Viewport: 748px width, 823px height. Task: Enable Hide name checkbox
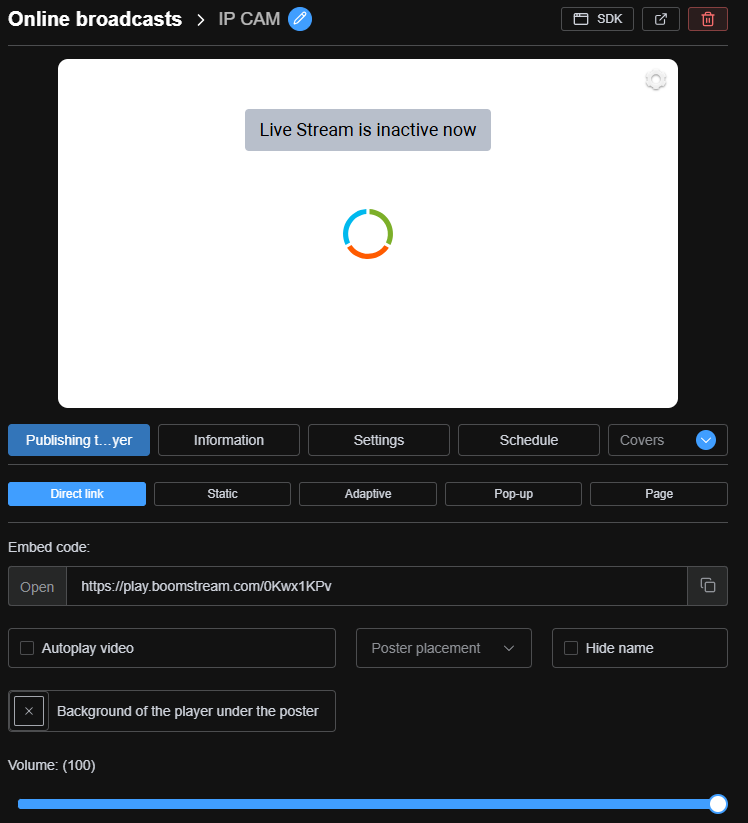tap(571, 648)
